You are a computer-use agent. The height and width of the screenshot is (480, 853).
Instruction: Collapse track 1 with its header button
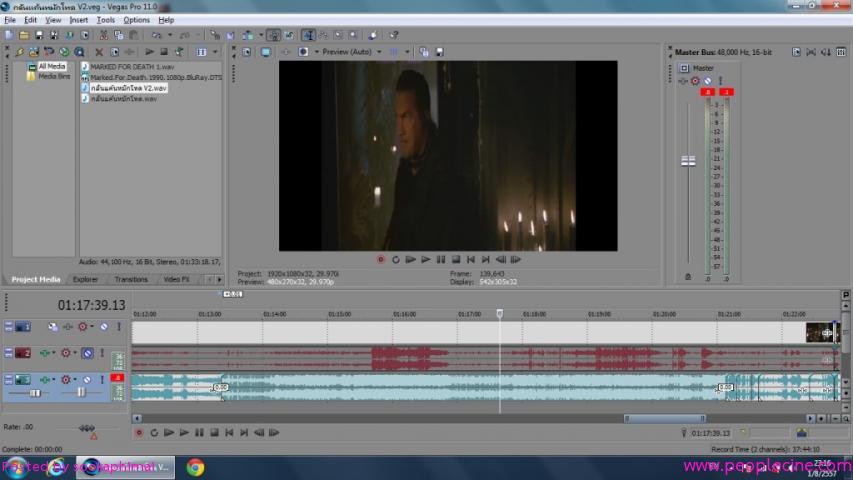point(8,324)
